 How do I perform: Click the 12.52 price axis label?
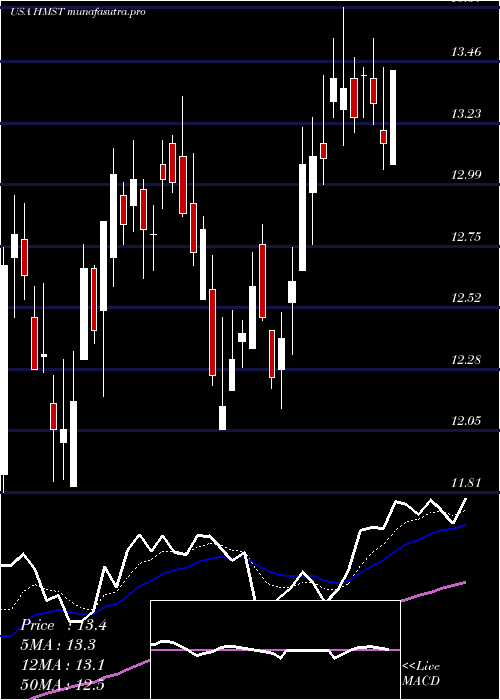[466, 298]
